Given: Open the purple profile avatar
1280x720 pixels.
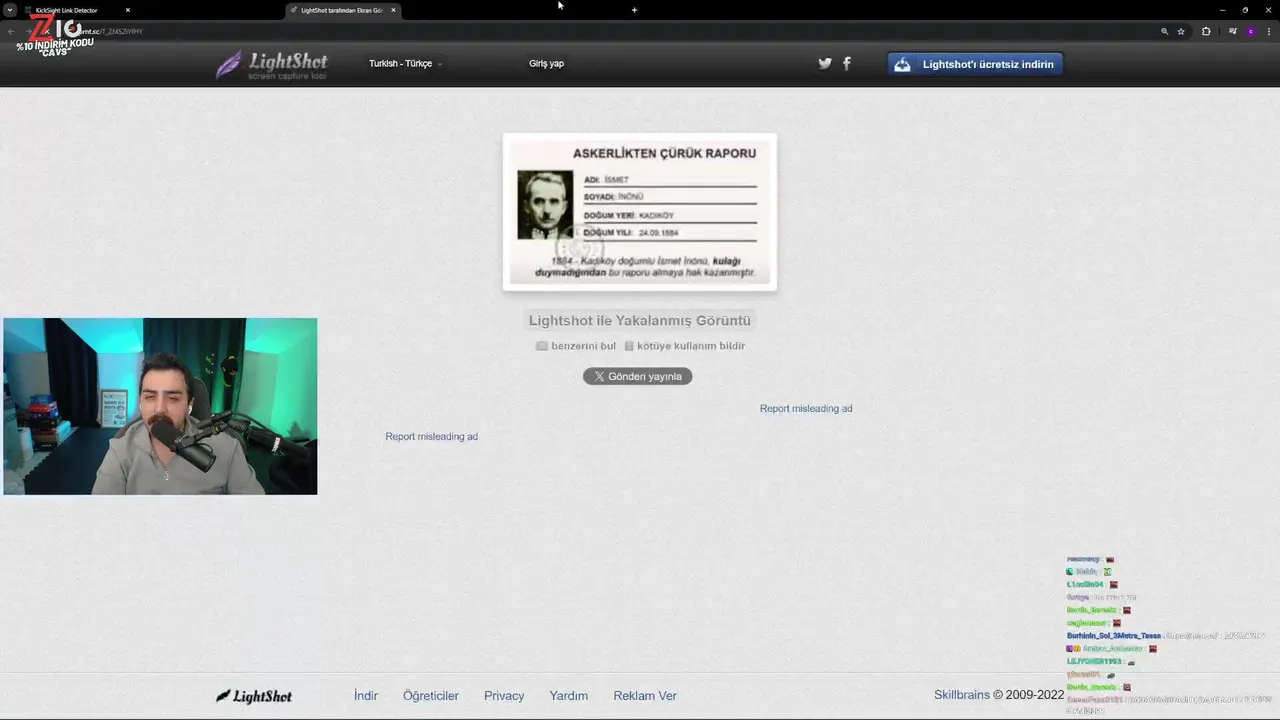Looking at the screenshot, I should (x=1250, y=31).
